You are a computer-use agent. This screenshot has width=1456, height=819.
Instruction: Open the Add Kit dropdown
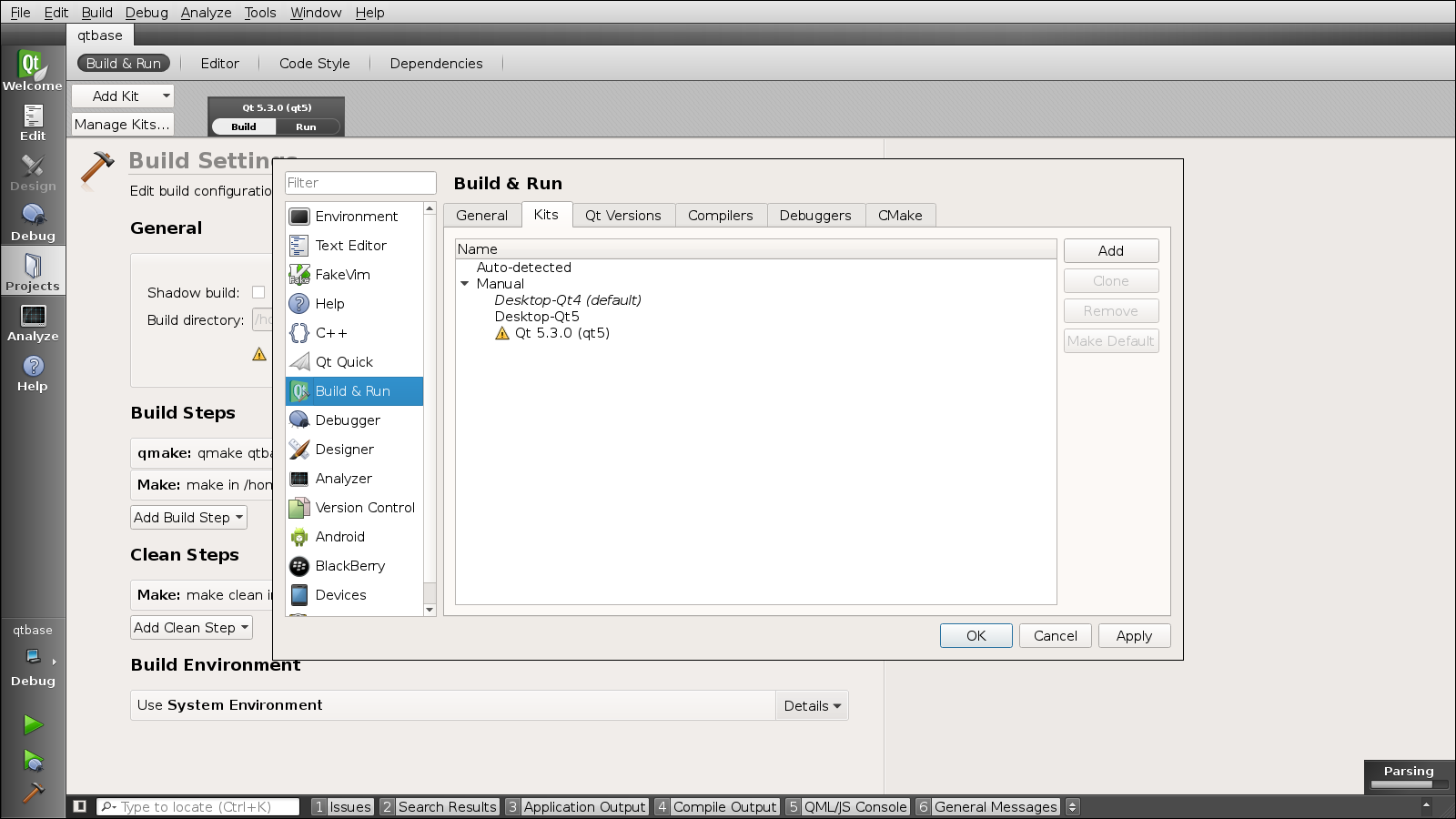coord(123,96)
